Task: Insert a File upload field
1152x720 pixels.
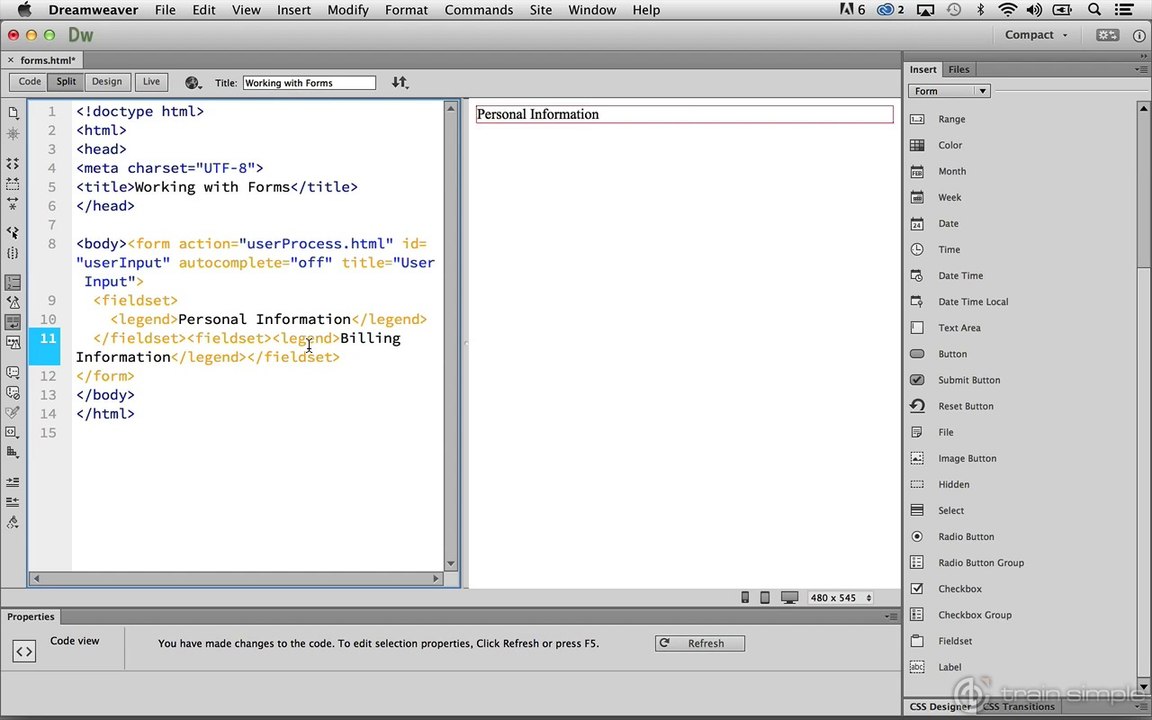Action: (946, 432)
